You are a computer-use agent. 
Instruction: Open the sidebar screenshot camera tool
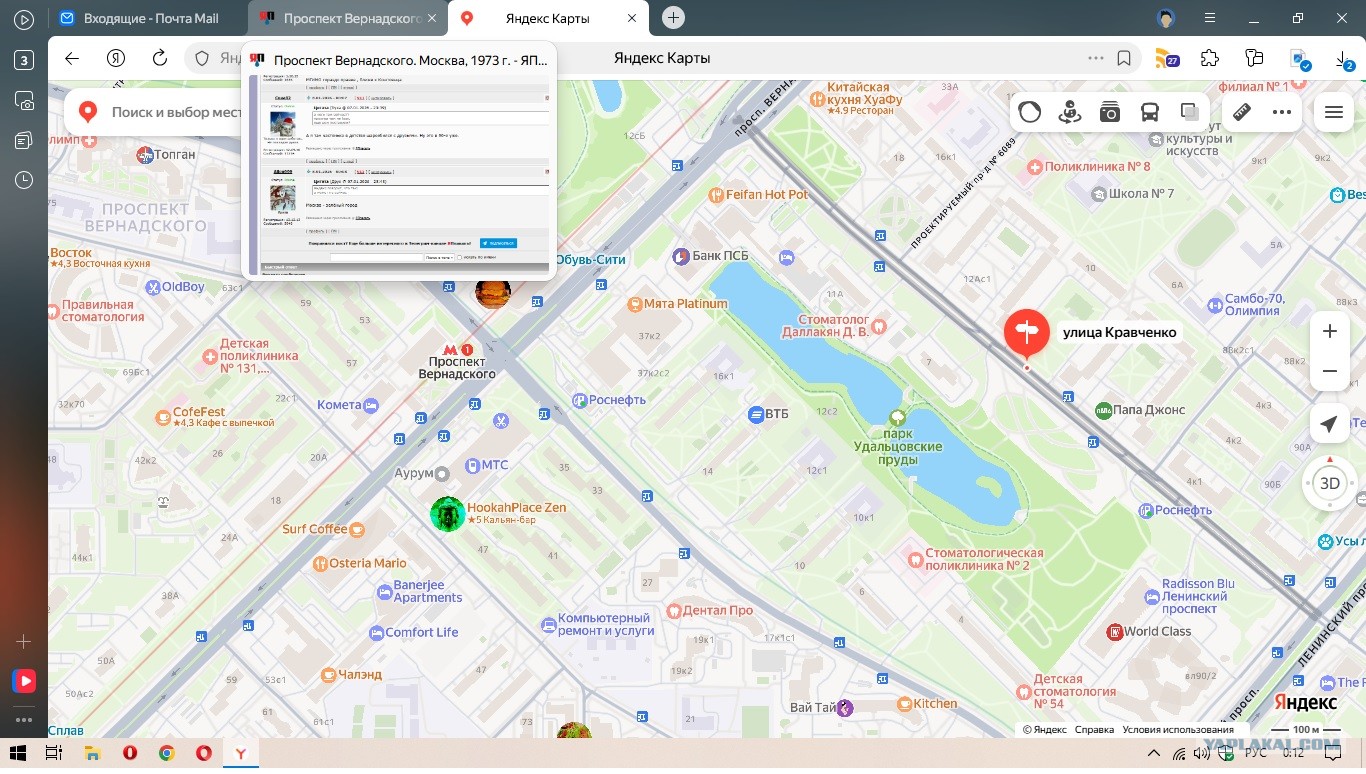click(24, 100)
